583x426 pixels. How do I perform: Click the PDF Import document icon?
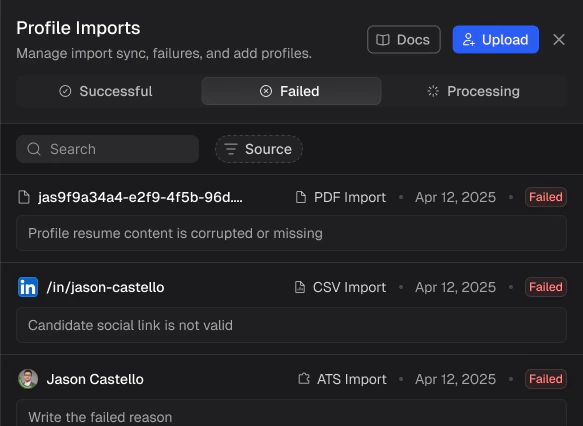click(x=301, y=197)
